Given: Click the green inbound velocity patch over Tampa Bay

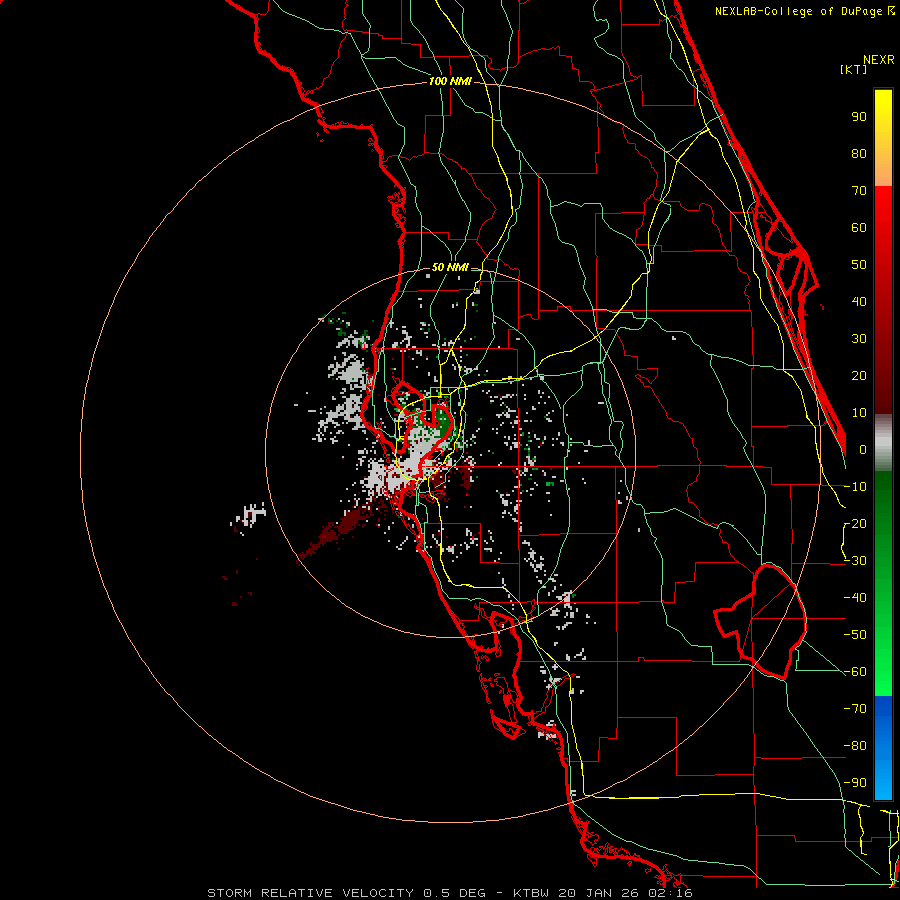Looking at the screenshot, I should pyautogui.click(x=441, y=422).
